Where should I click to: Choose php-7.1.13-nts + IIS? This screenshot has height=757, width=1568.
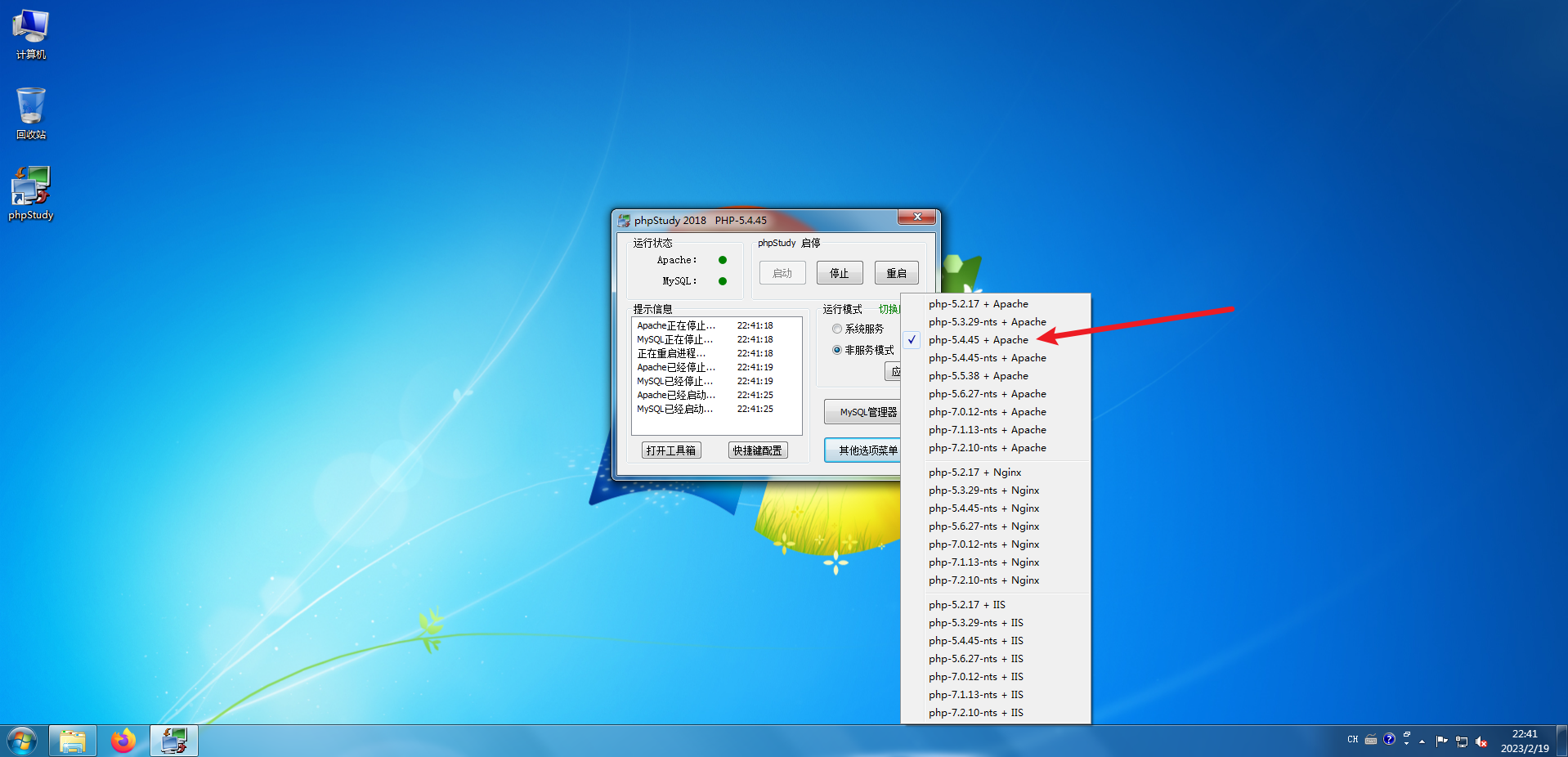click(996, 695)
